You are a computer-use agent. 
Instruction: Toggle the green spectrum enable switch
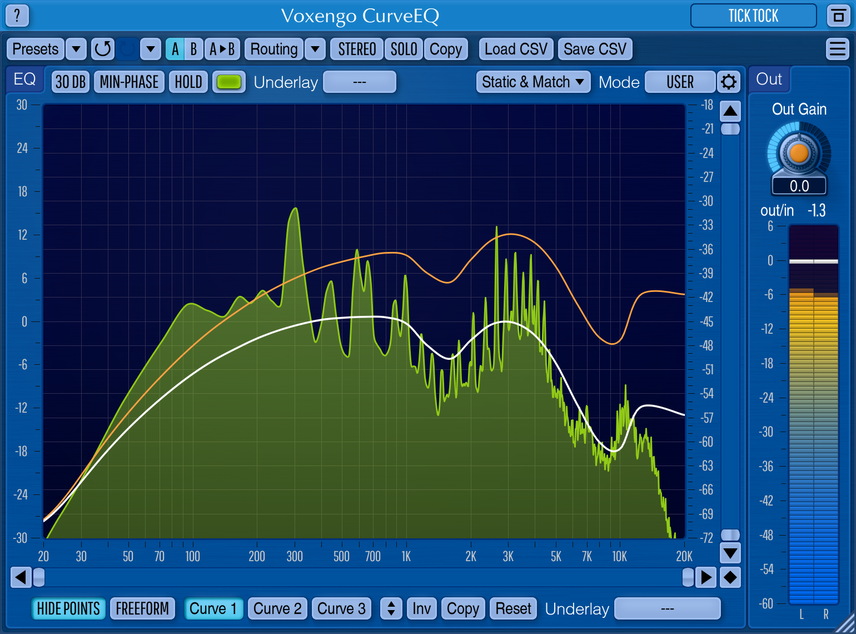coord(229,82)
